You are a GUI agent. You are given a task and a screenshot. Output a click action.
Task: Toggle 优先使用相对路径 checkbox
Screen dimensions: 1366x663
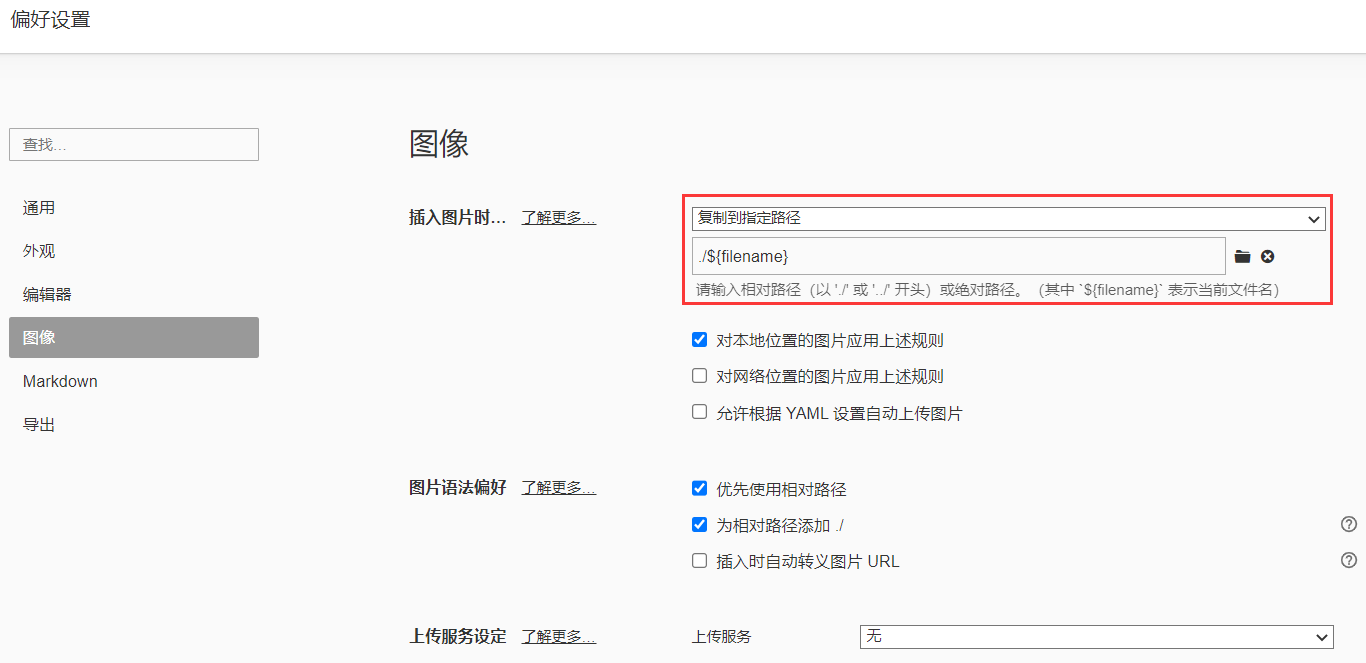point(700,489)
